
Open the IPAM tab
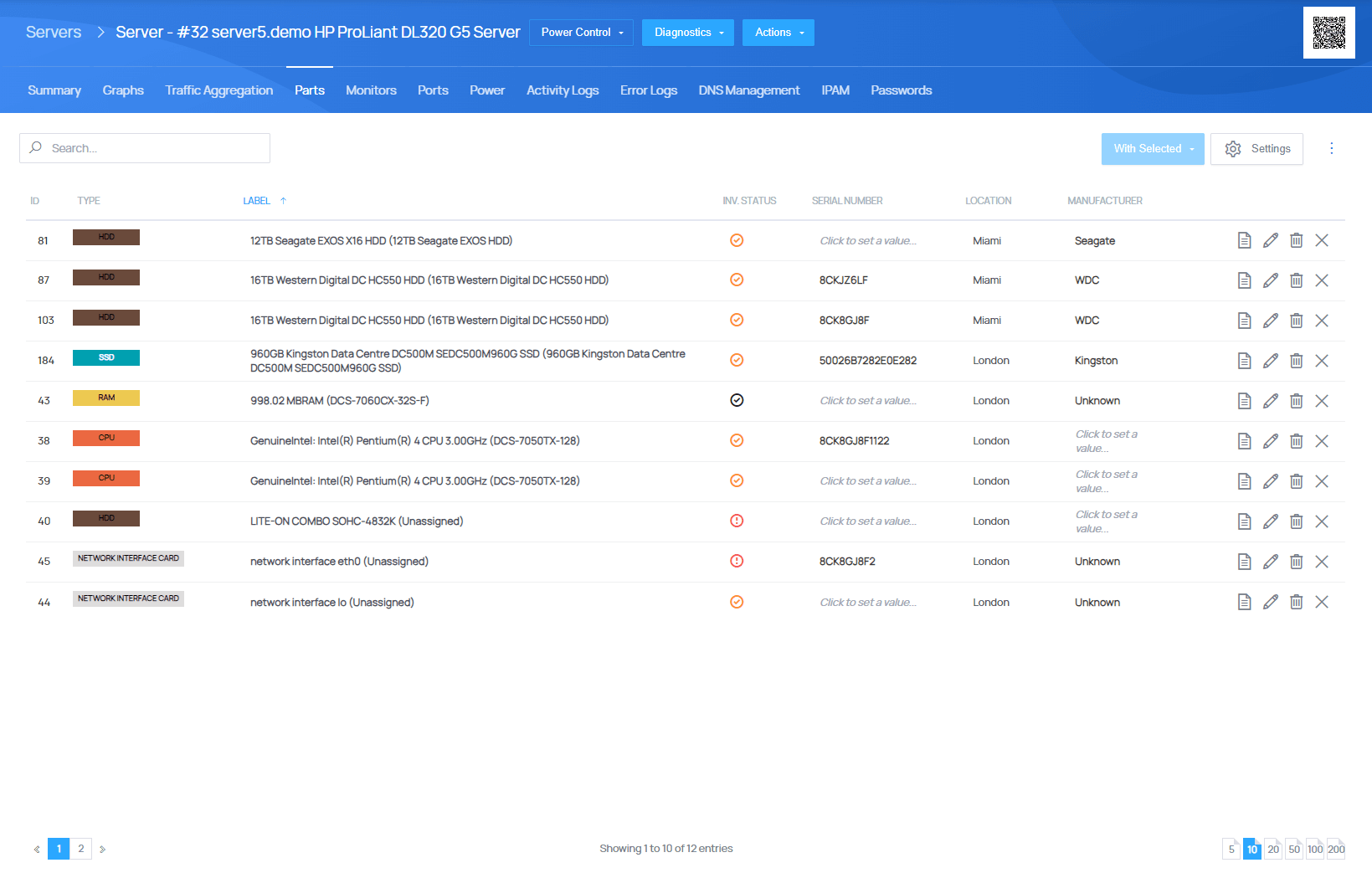[x=835, y=90]
